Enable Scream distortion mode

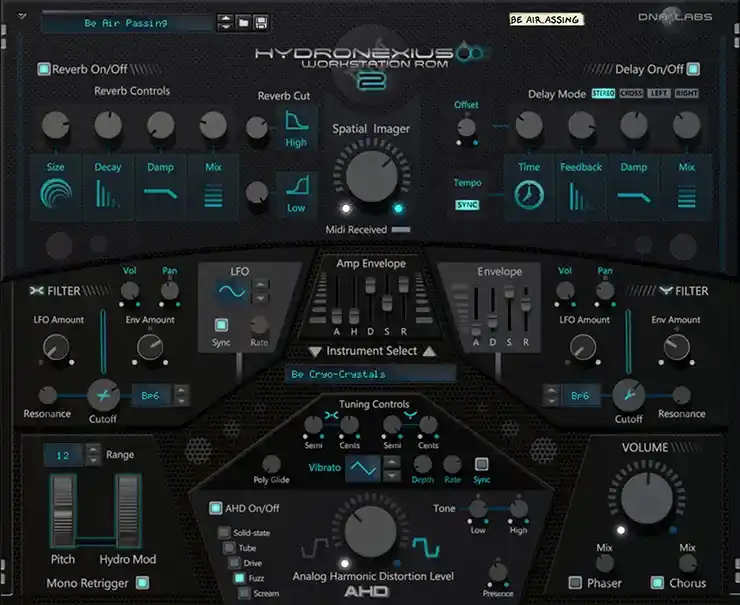[244, 593]
